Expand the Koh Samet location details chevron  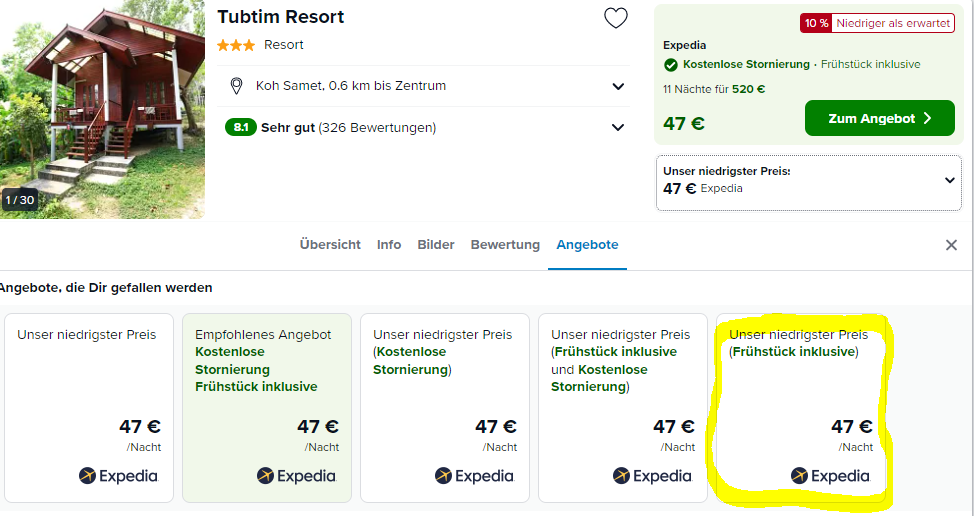[618, 86]
